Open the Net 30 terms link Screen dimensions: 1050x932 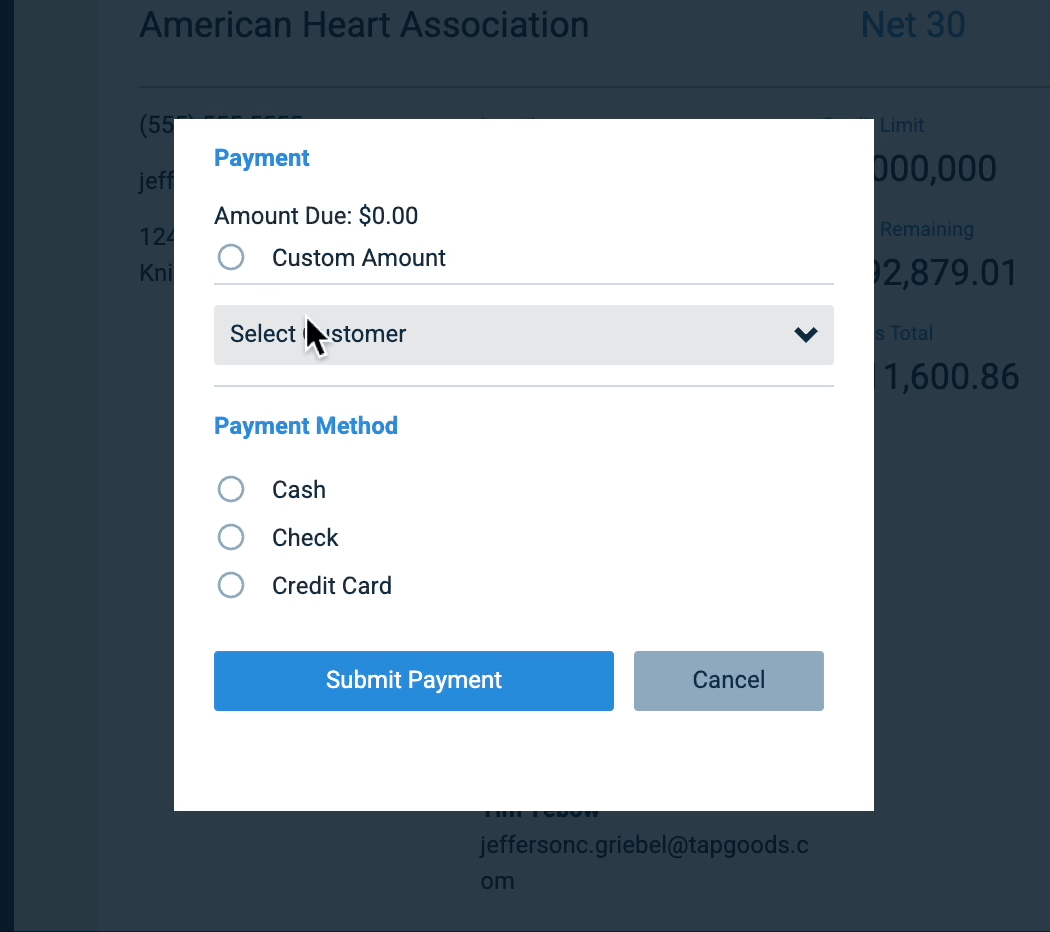[x=912, y=25]
